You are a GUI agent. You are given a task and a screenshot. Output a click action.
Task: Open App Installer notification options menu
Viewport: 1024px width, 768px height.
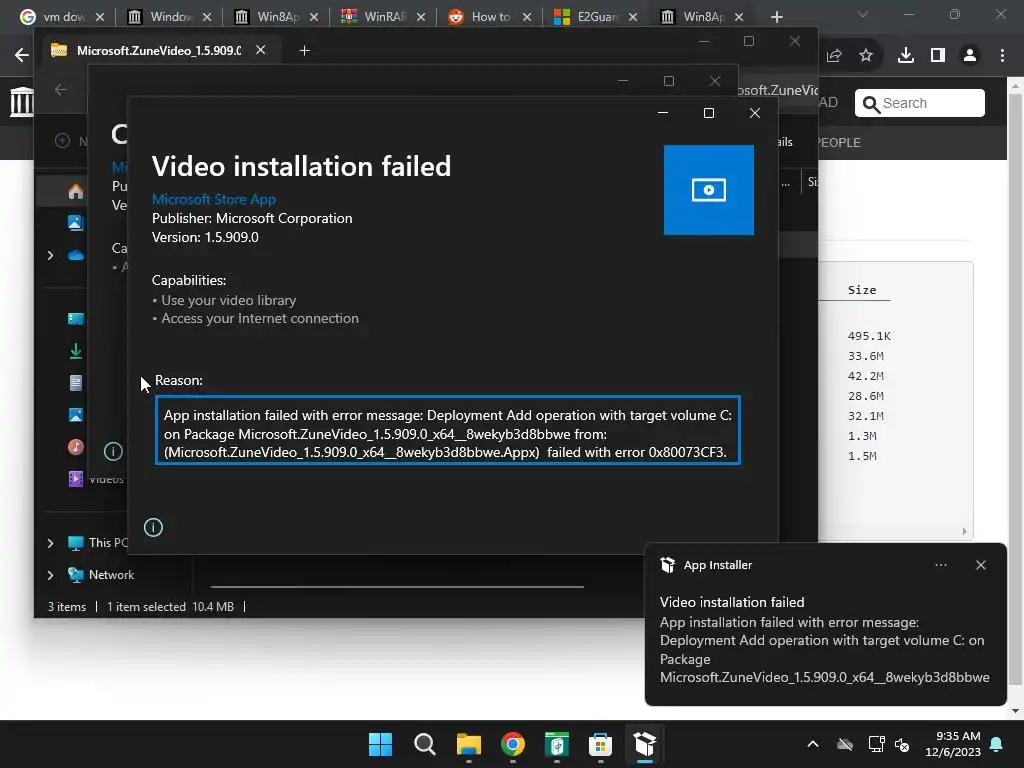940,565
